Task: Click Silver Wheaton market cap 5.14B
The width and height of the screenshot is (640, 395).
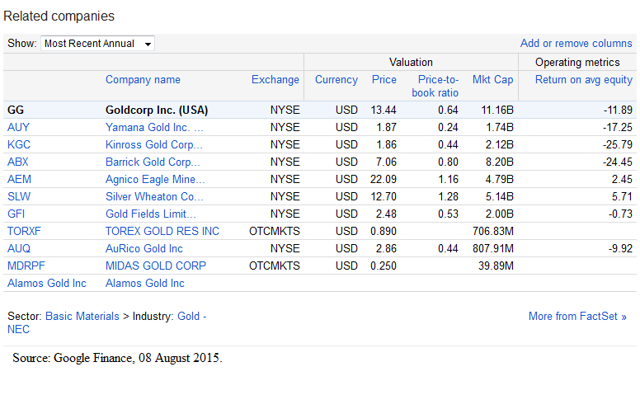Action: 500,197
